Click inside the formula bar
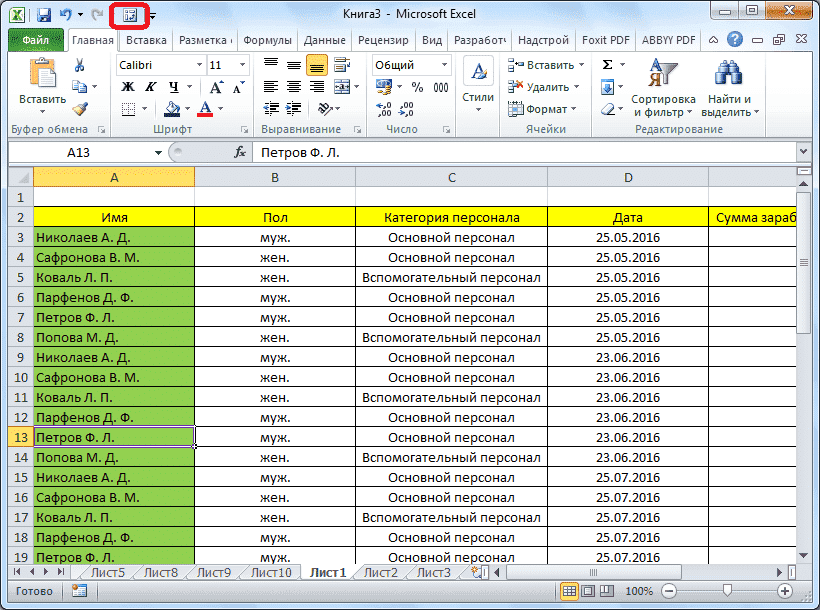 click(400, 152)
